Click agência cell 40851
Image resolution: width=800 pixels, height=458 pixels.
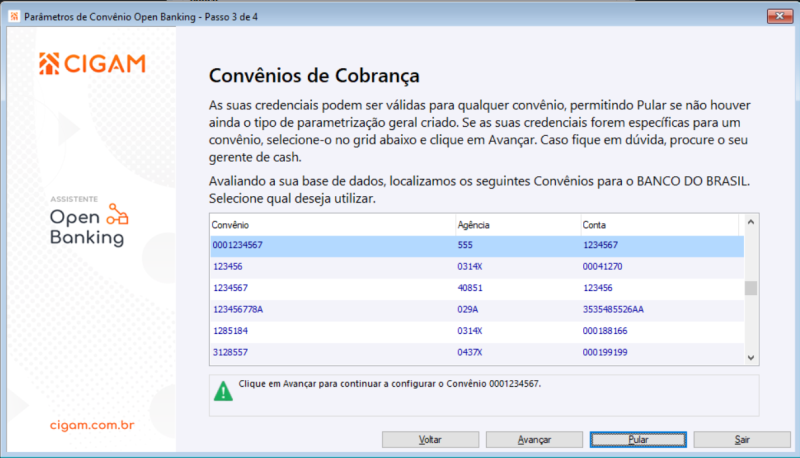pos(470,288)
